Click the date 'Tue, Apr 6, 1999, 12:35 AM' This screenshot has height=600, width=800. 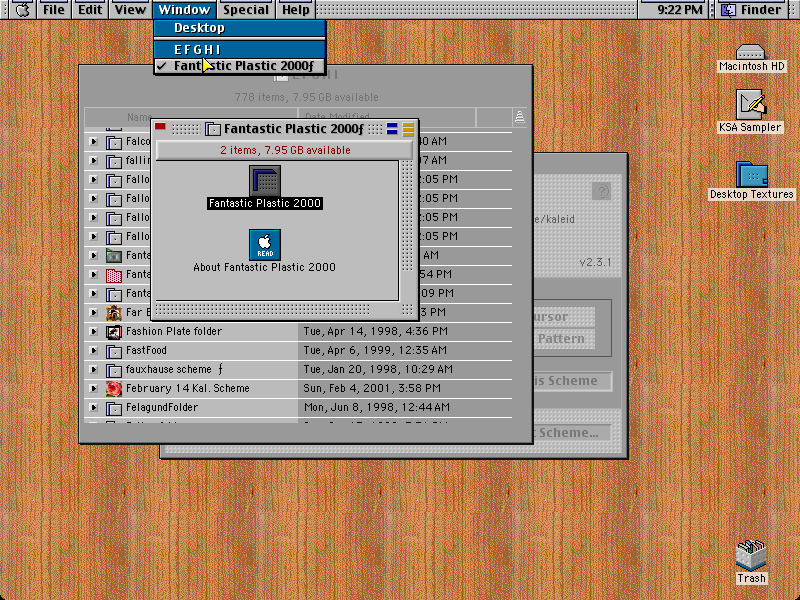point(375,351)
